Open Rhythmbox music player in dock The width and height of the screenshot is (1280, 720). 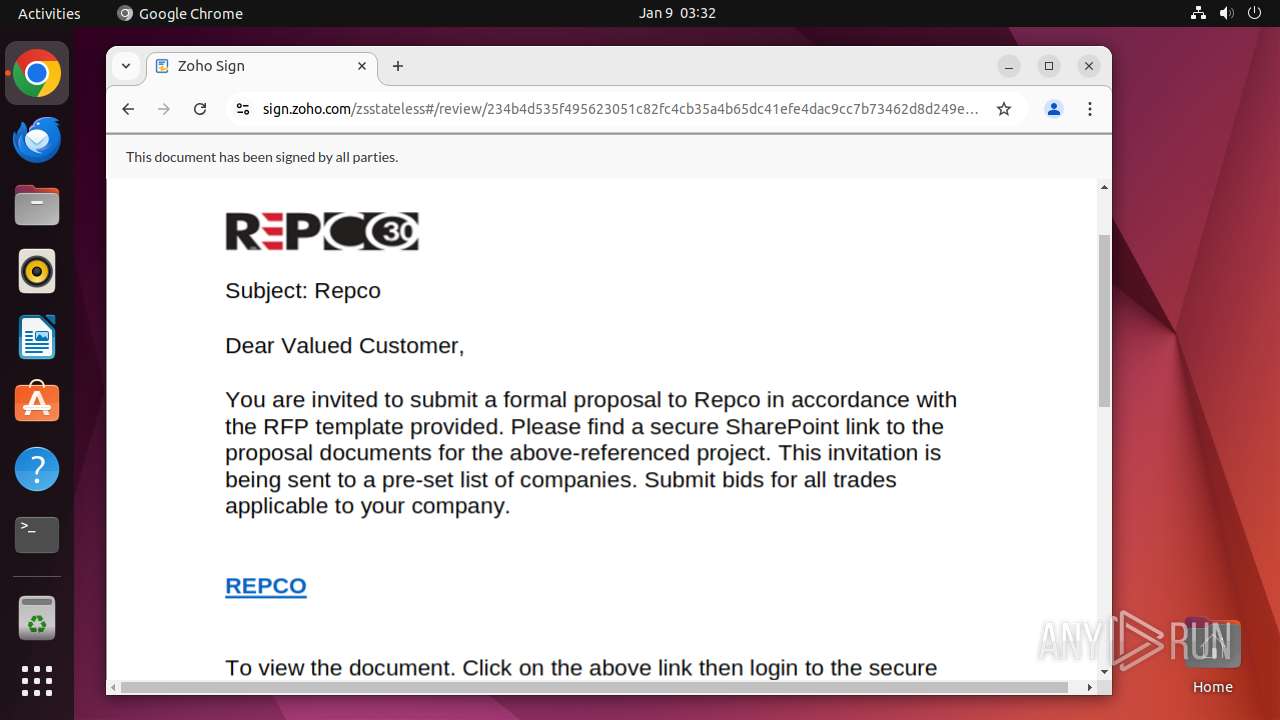point(37,272)
